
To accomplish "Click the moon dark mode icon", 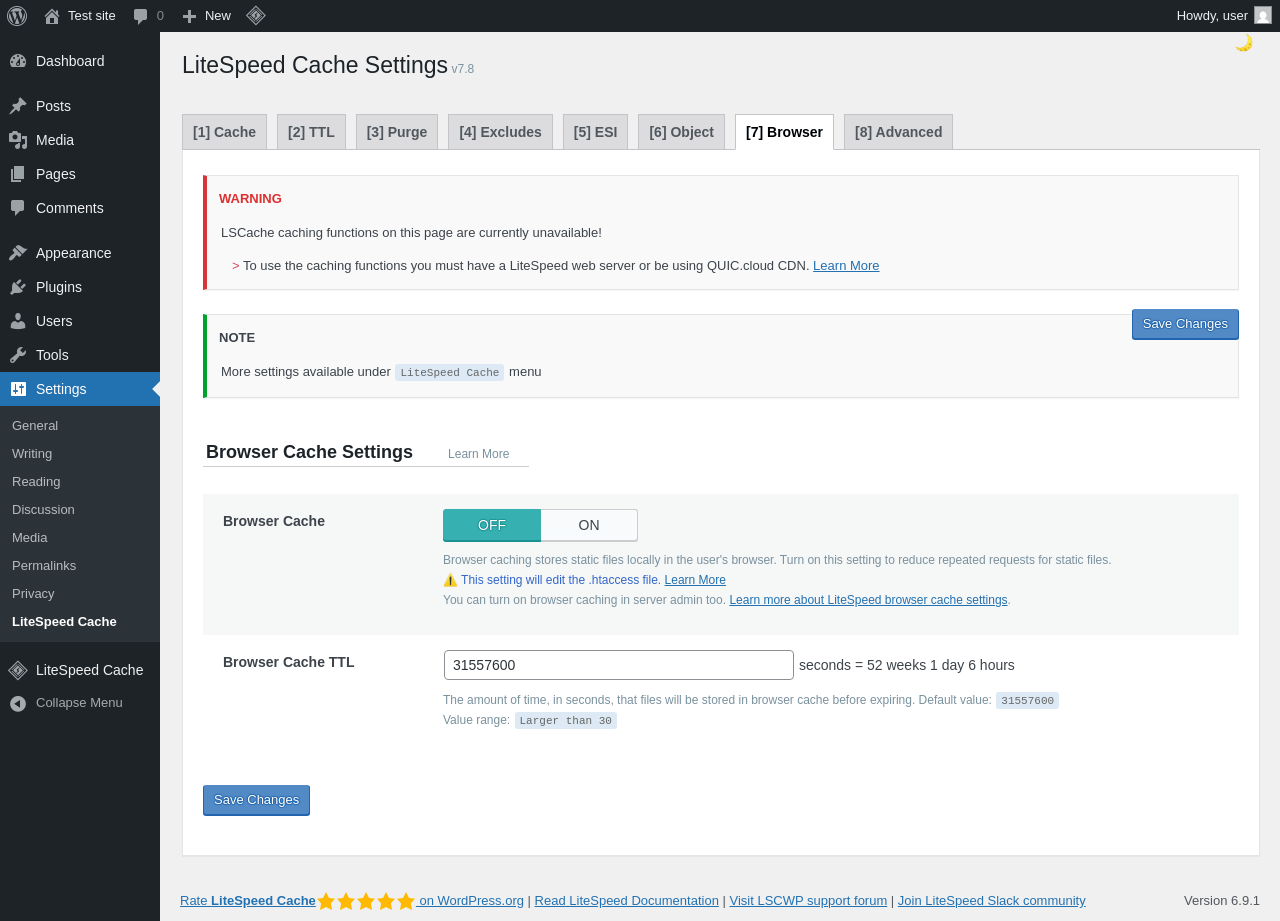I will [x=1243, y=43].
